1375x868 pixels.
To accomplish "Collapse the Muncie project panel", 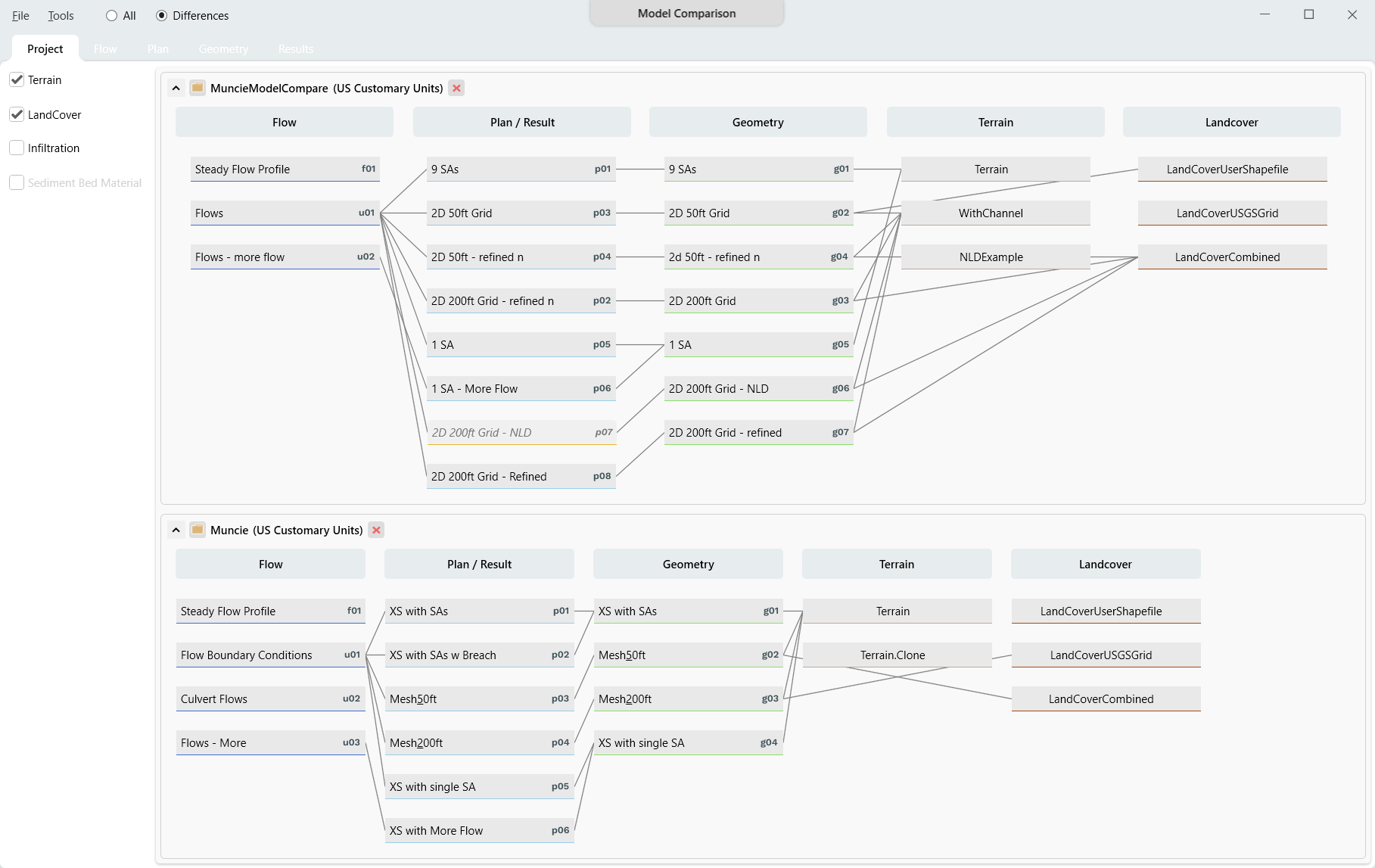I will coord(176,530).
